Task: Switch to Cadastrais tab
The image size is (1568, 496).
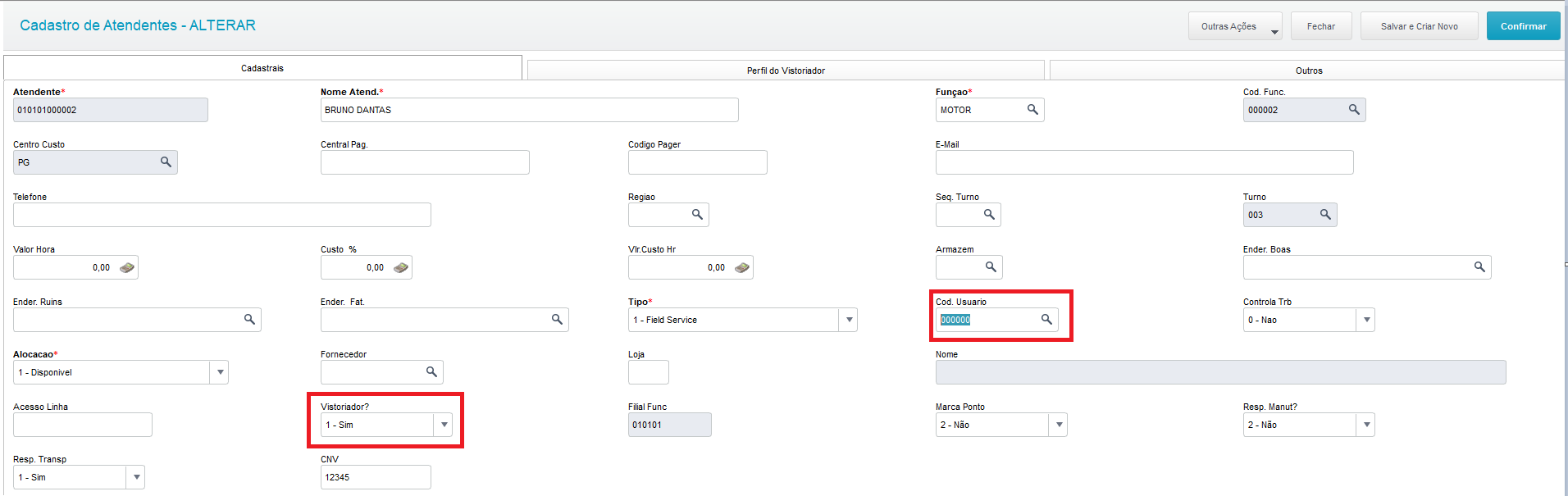Action: click(x=262, y=68)
